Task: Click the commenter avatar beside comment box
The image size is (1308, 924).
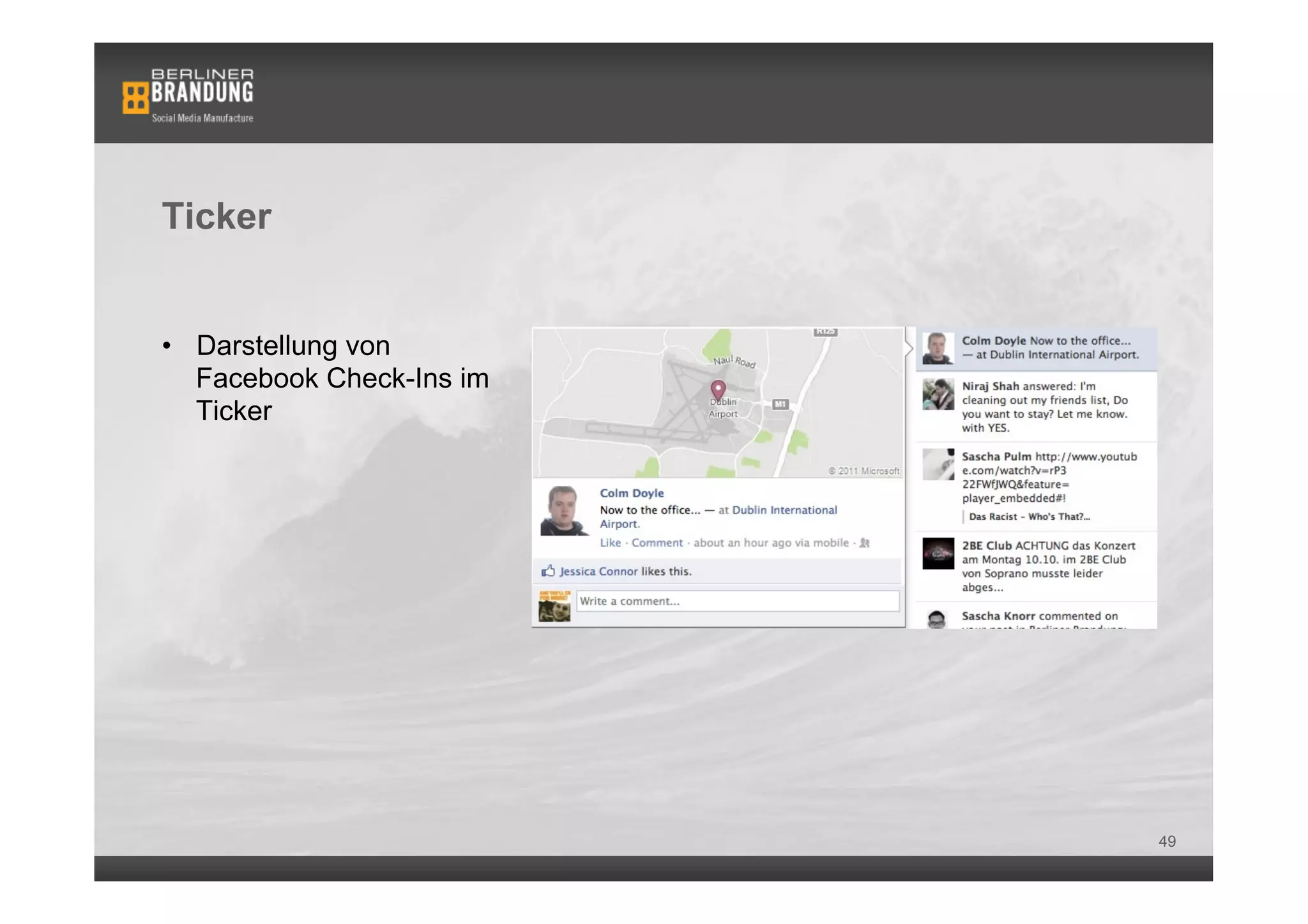Action: pyautogui.click(x=554, y=606)
